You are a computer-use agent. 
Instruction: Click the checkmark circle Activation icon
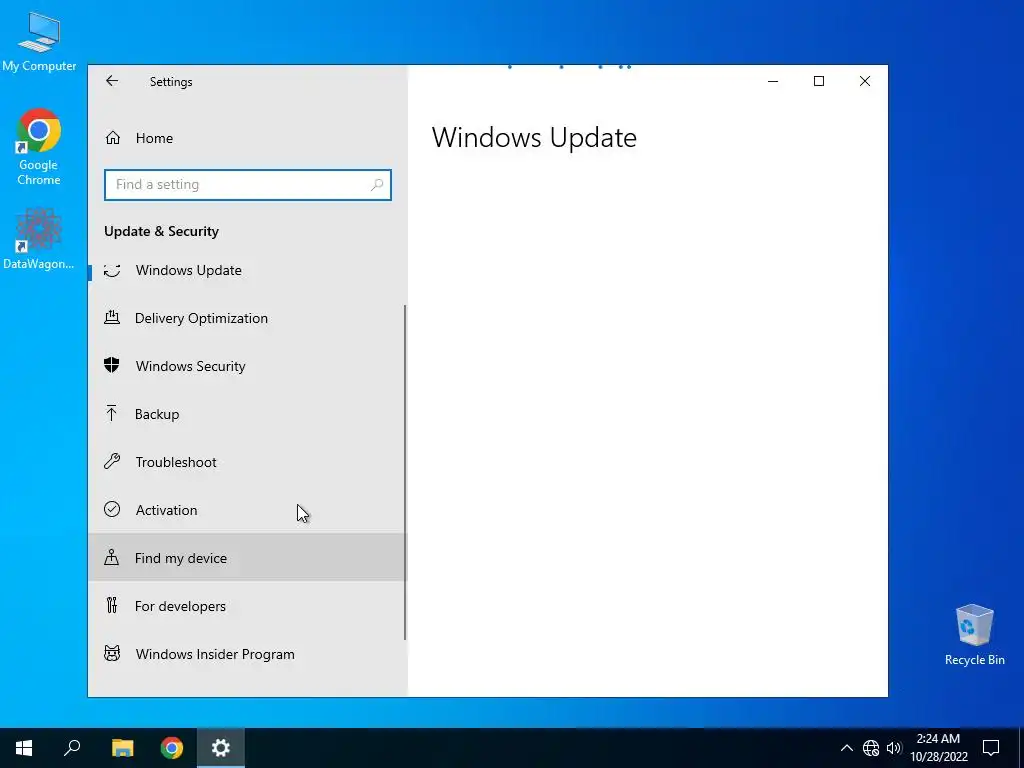click(112, 509)
